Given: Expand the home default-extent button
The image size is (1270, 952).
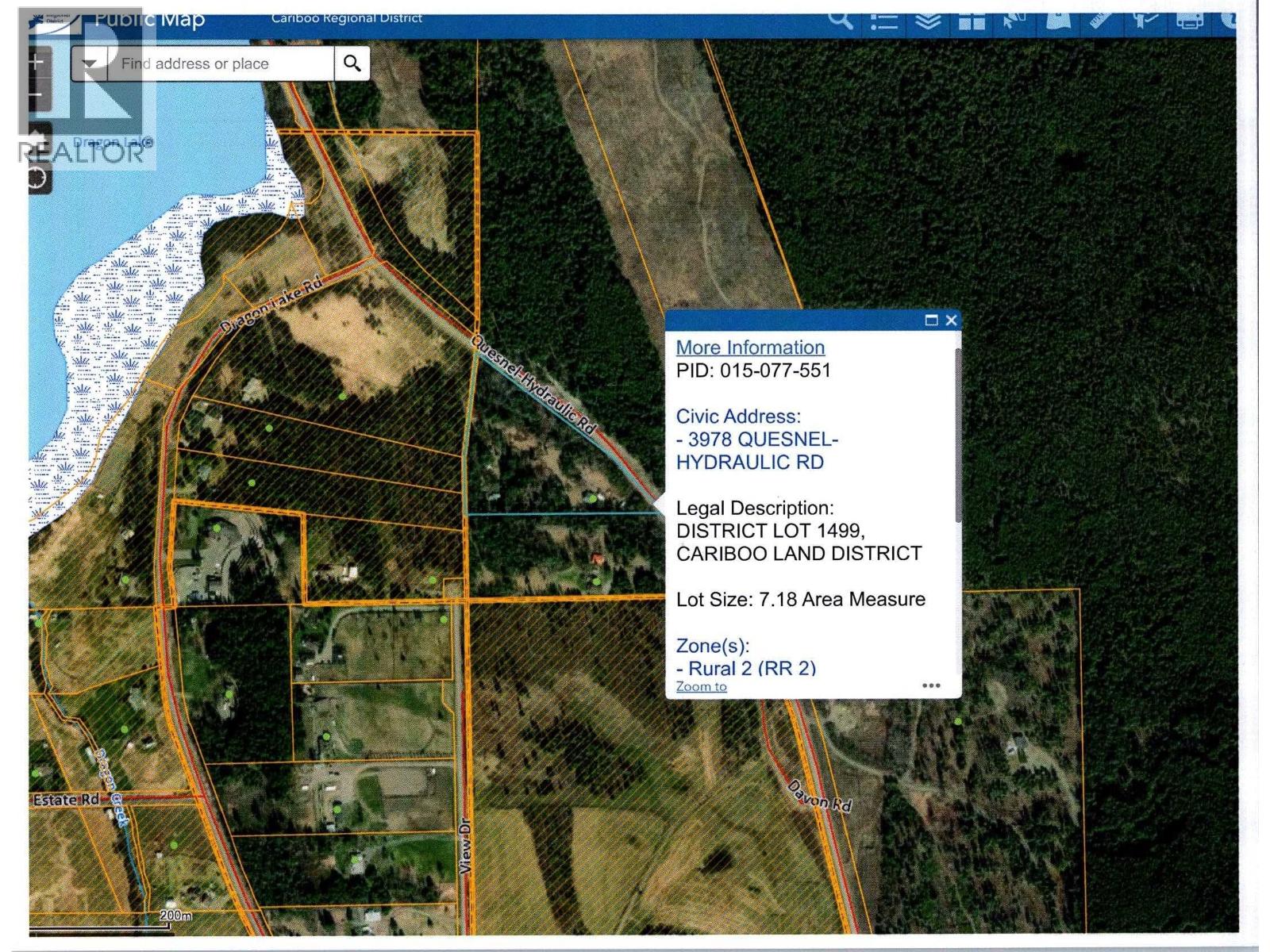Looking at the screenshot, I should [37, 135].
